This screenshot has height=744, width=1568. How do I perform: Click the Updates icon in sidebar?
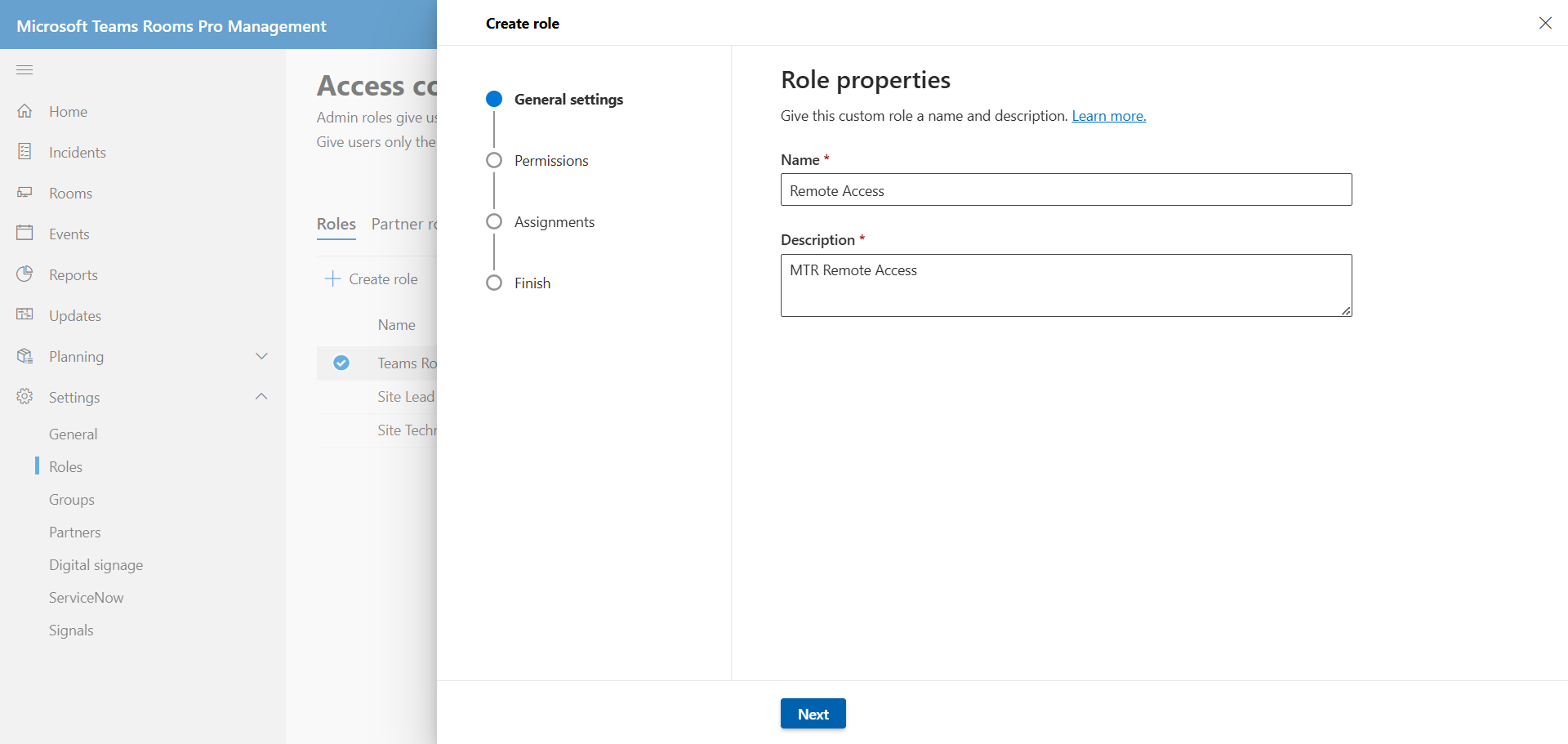pyautogui.click(x=24, y=314)
